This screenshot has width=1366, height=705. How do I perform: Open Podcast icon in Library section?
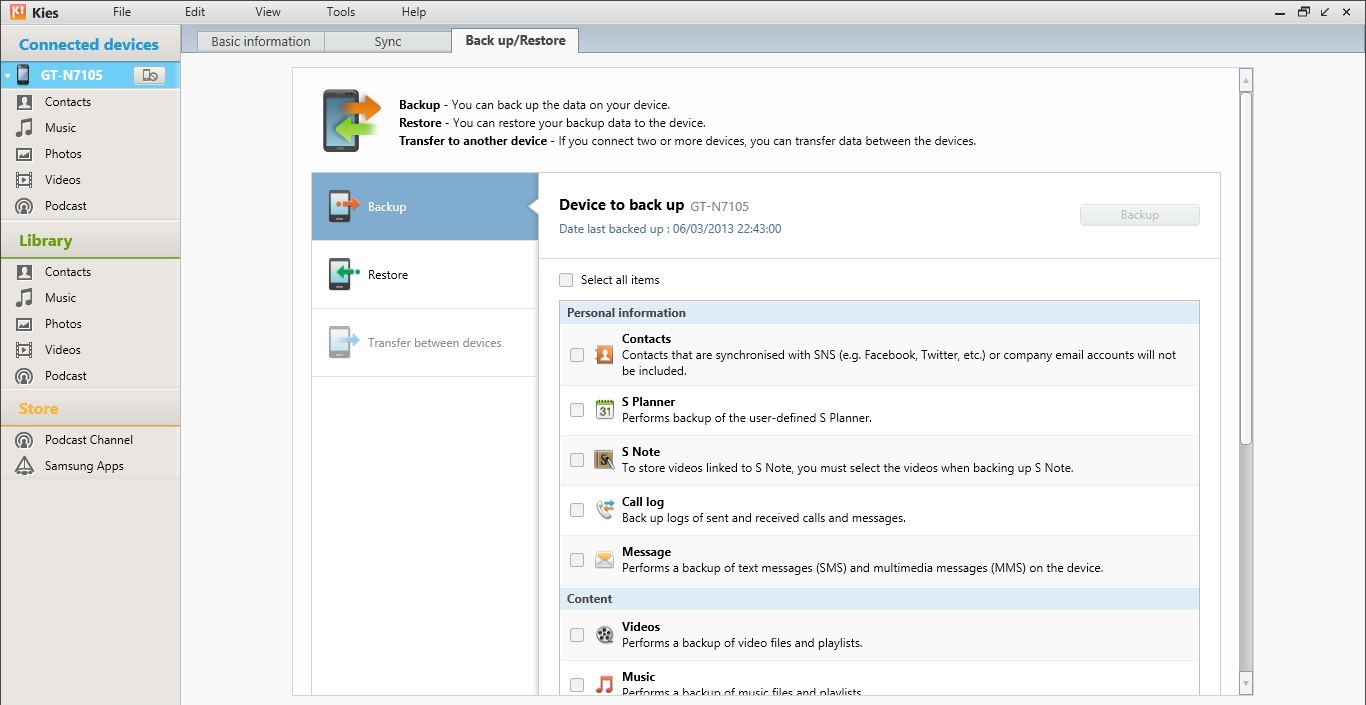coord(24,376)
